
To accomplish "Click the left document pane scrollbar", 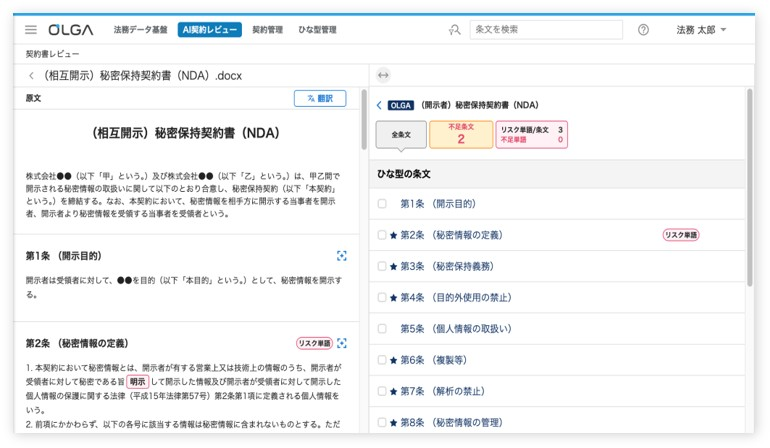I will 364,120.
